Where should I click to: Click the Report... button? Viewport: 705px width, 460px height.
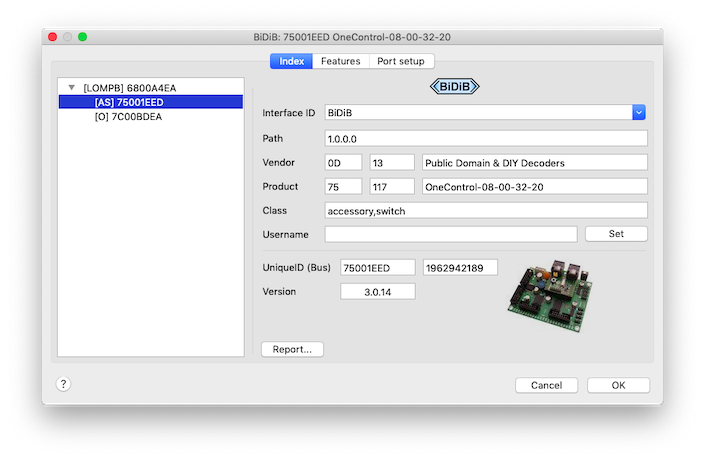293,349
